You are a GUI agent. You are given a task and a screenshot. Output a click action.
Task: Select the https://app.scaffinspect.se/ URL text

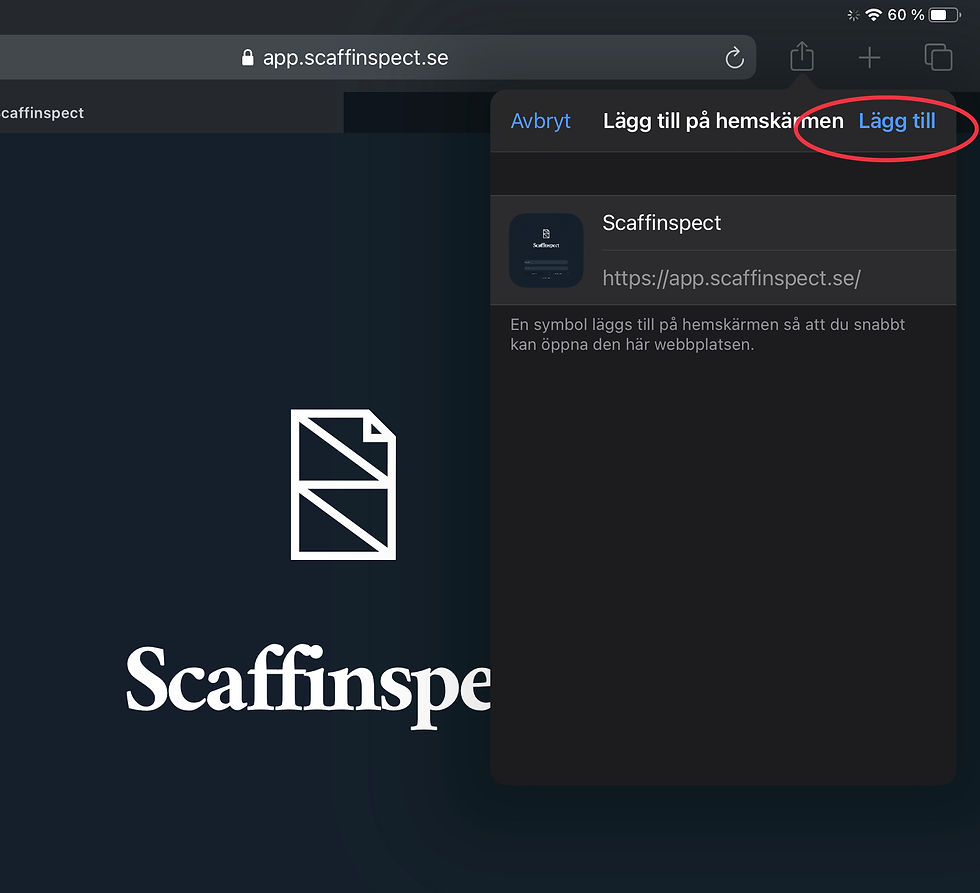point(731,277)
